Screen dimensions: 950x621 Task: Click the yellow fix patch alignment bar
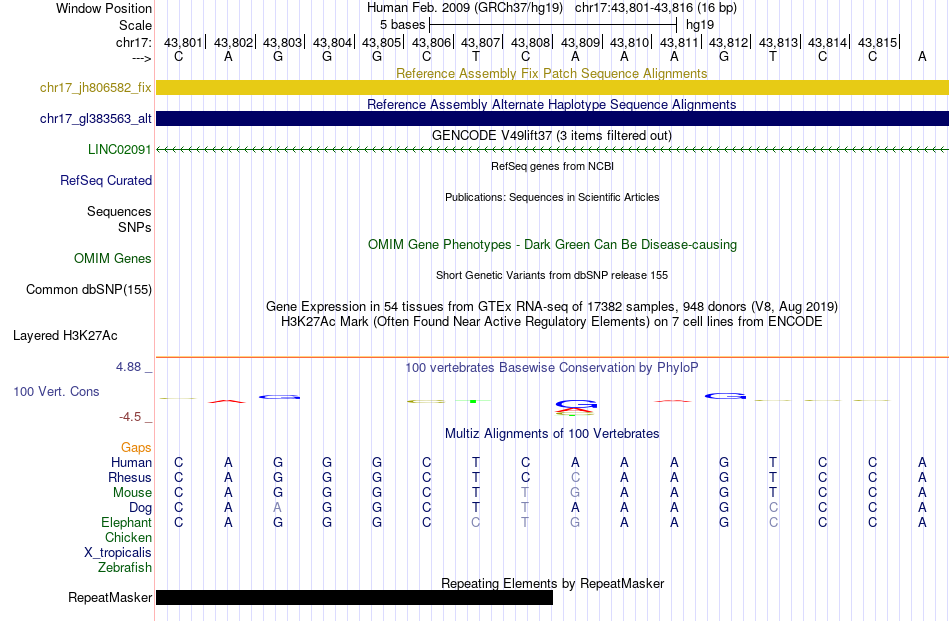(x=552, y=87)
